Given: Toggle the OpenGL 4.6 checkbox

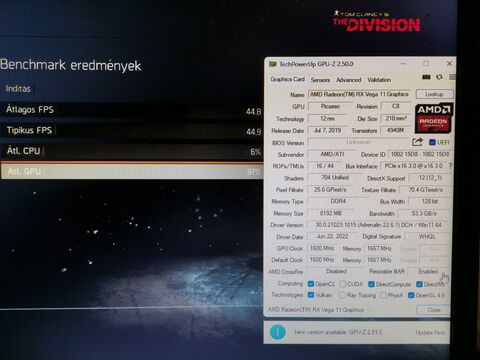Looking at the screenshot, I should [411, 295].
